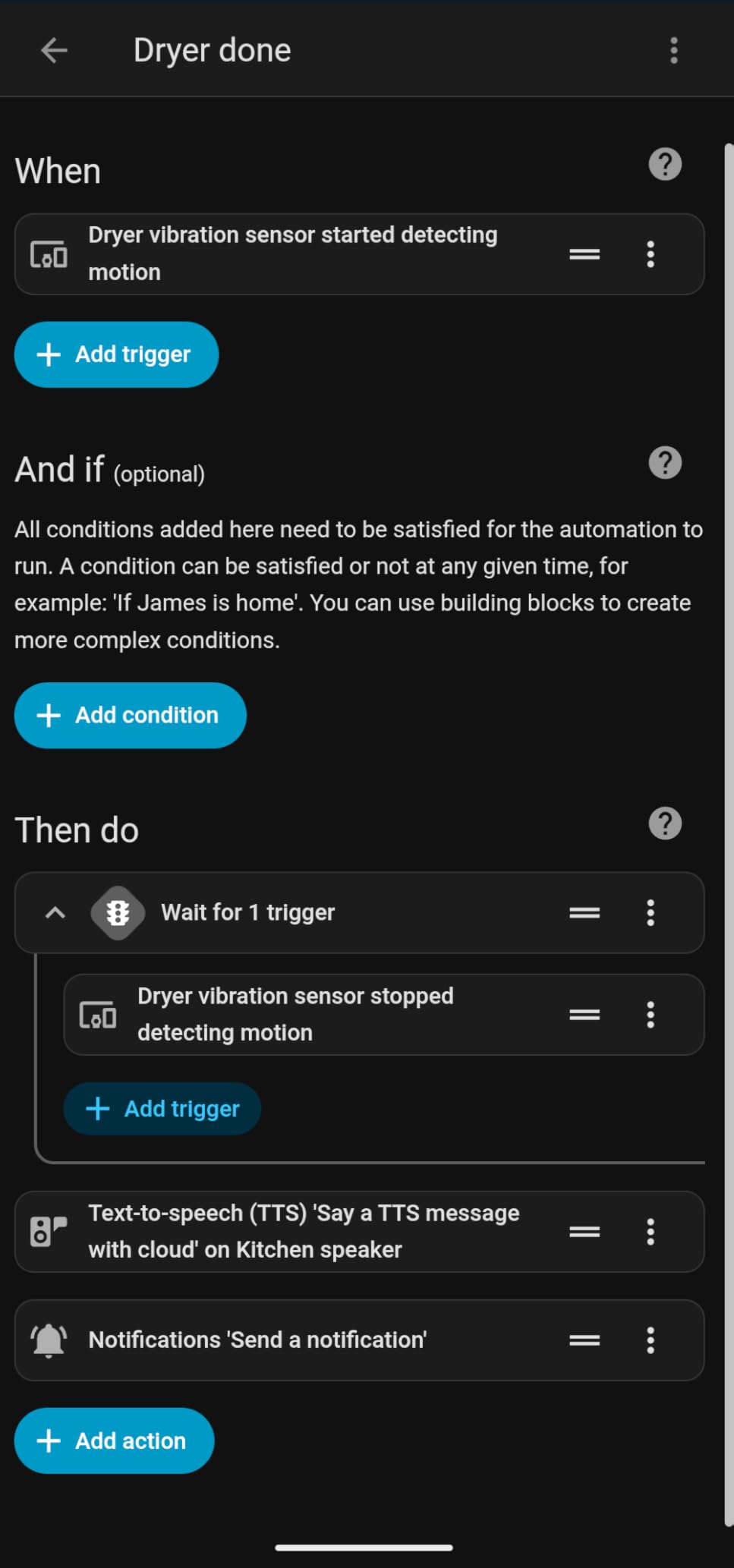Click the drag handle on started detecting motion trigger

[x=584, y=254]
